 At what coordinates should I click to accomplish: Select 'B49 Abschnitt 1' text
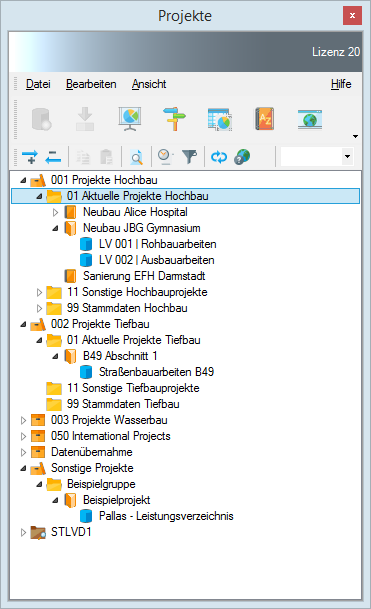click(x=120, y=356)
